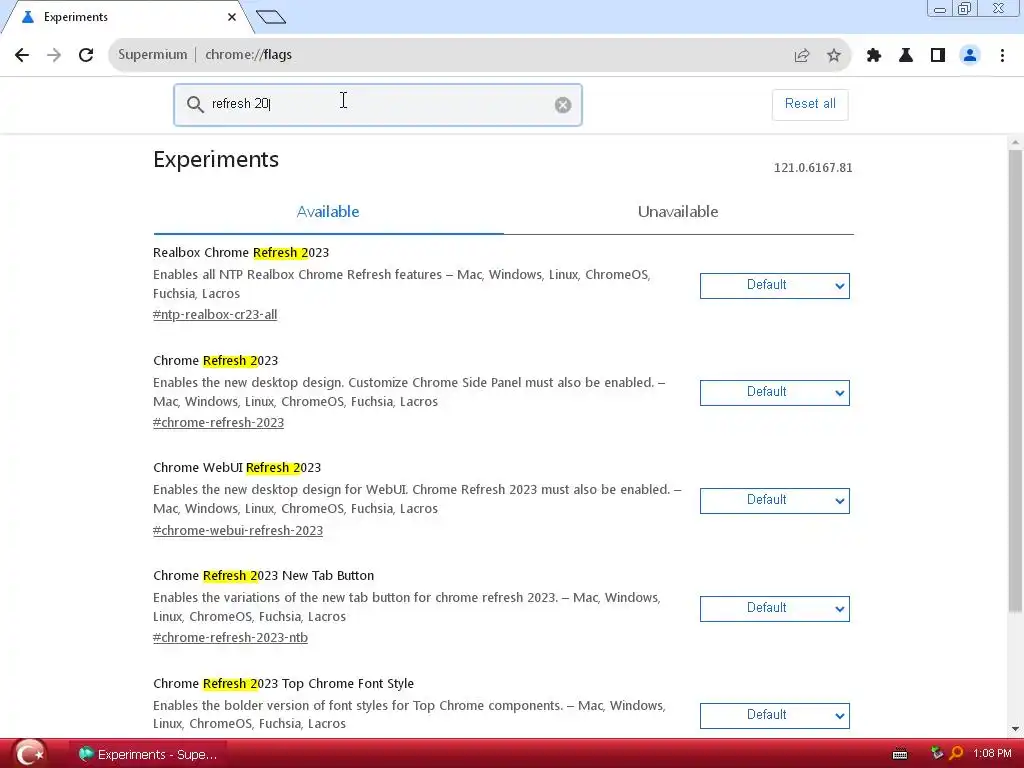
Task: Open the three-dot browser menu
Action: click(x=1002, y=56)
